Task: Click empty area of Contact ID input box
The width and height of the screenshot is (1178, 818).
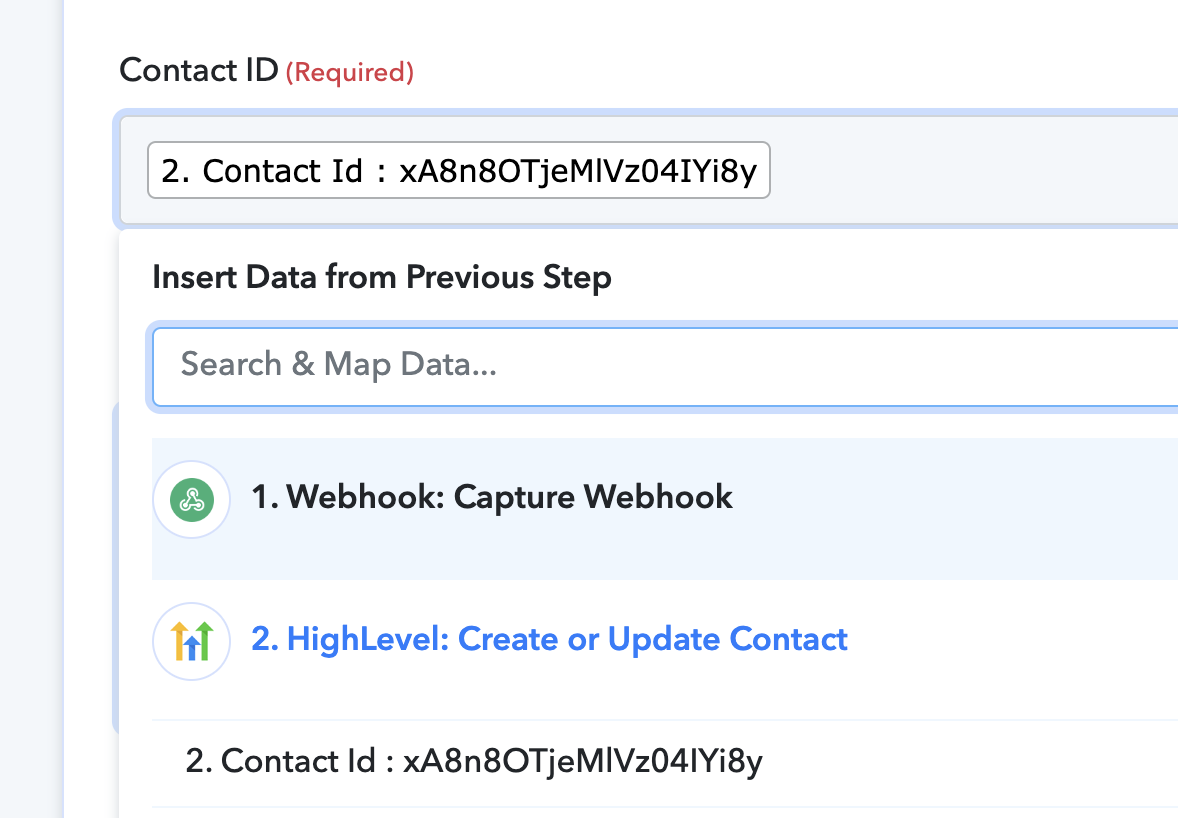Action: (x=977, y=171)
